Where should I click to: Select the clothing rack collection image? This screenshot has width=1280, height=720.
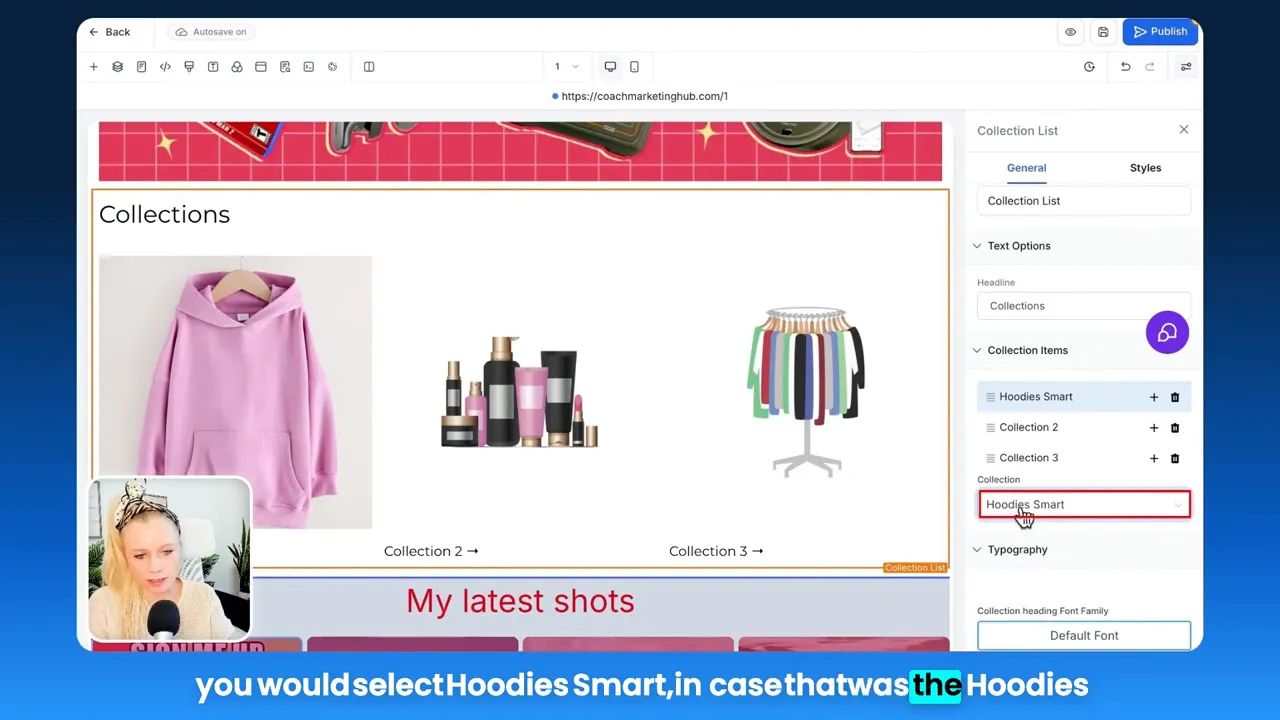pos(806,392)
